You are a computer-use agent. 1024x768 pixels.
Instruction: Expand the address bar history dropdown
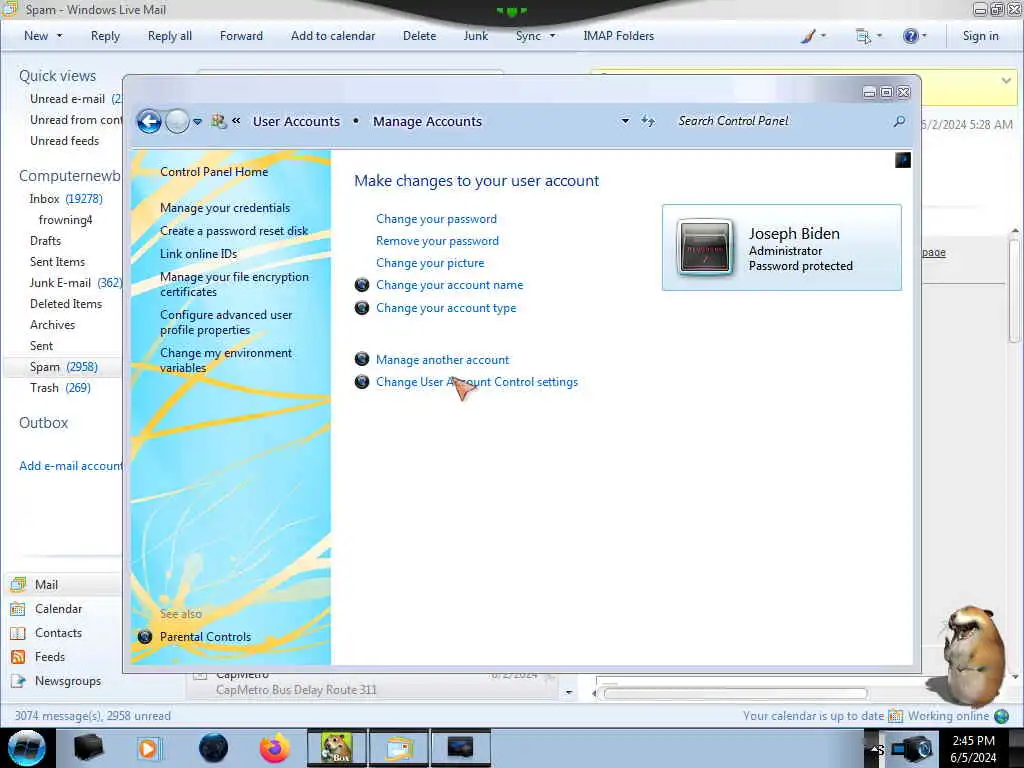[625, 121]
